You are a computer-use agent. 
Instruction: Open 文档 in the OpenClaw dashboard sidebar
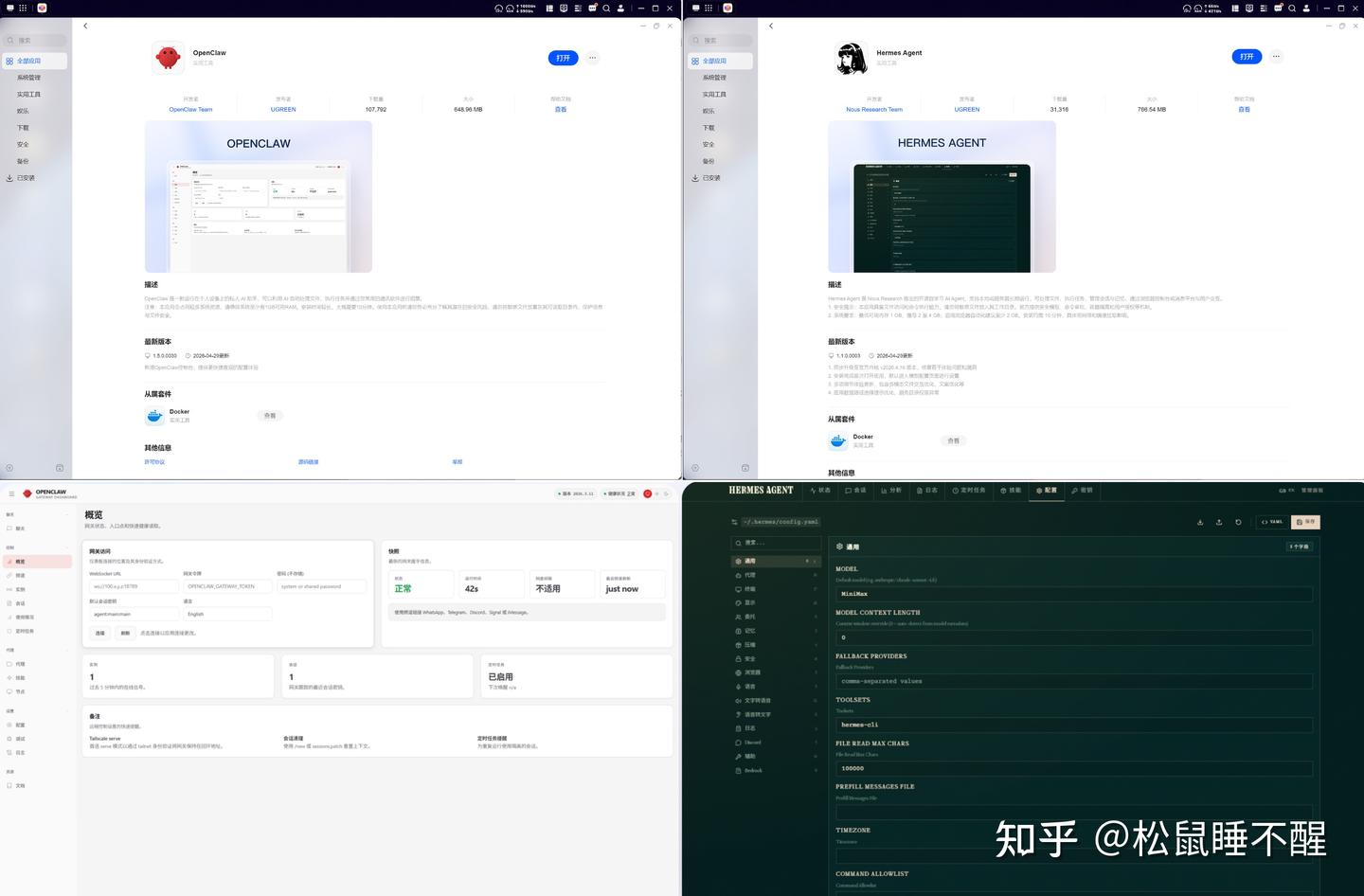pos(38,786)
